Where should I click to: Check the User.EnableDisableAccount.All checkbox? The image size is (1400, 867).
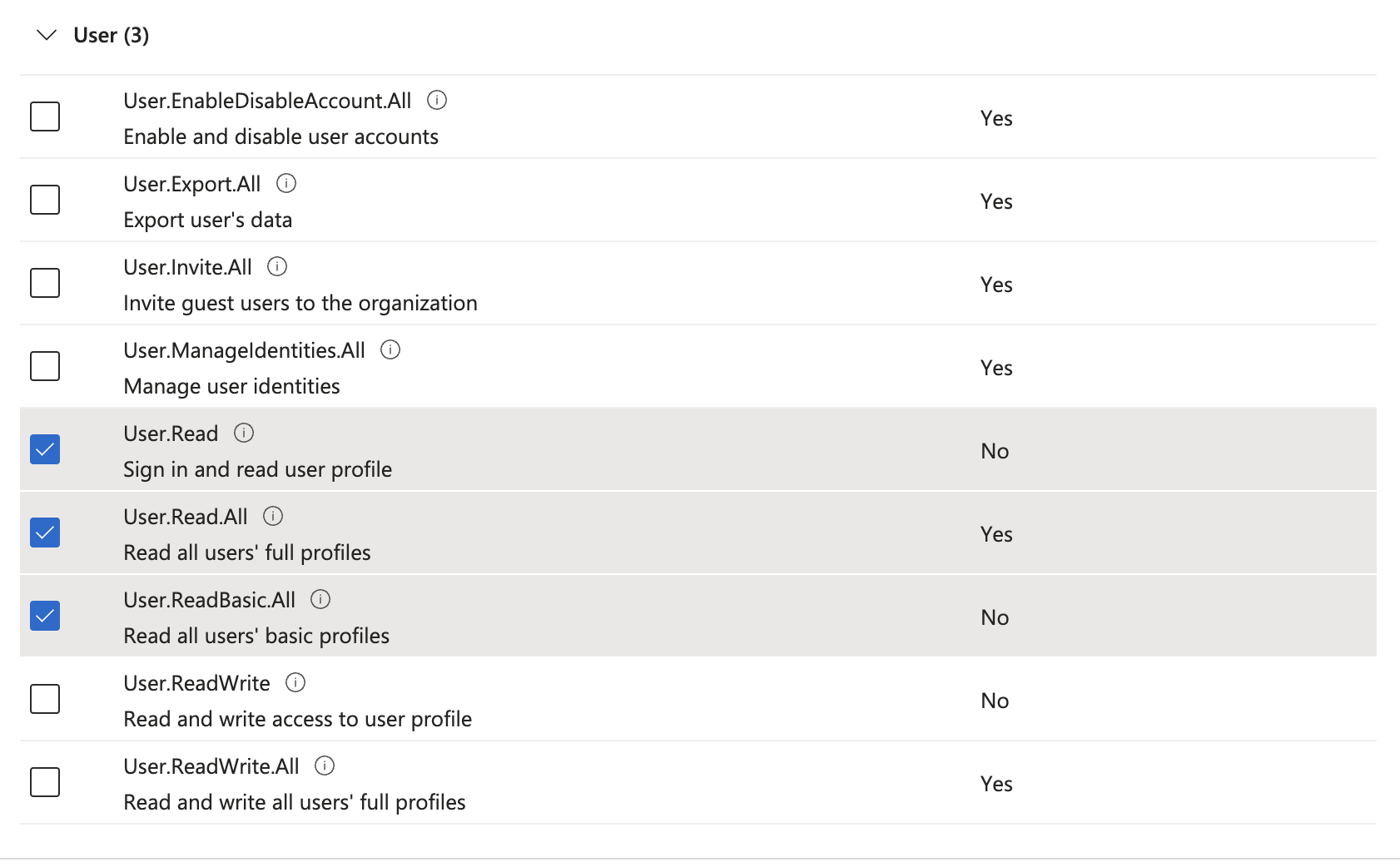45,116
